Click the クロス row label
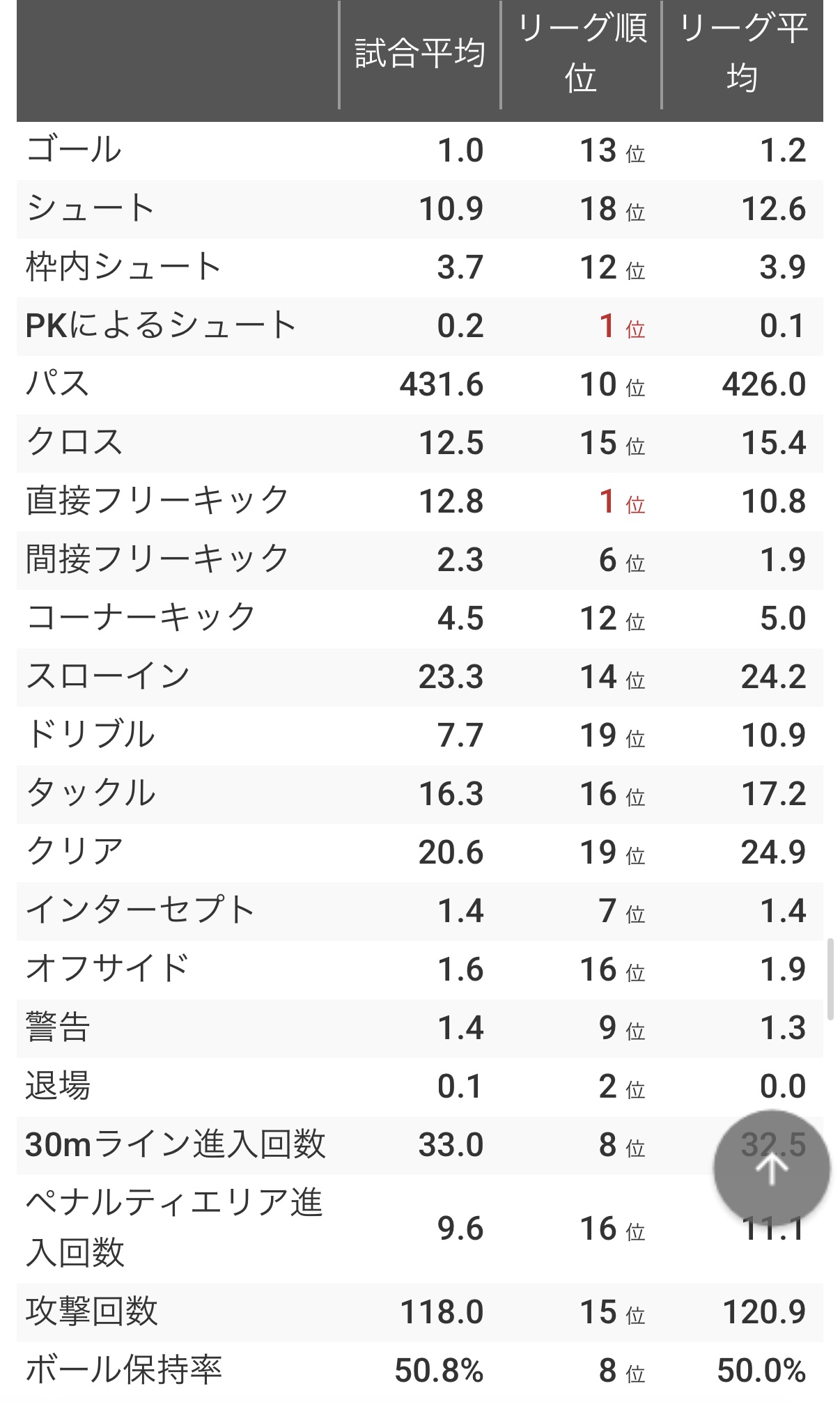The image size is (840, 1402). click(x=74, y=443)
